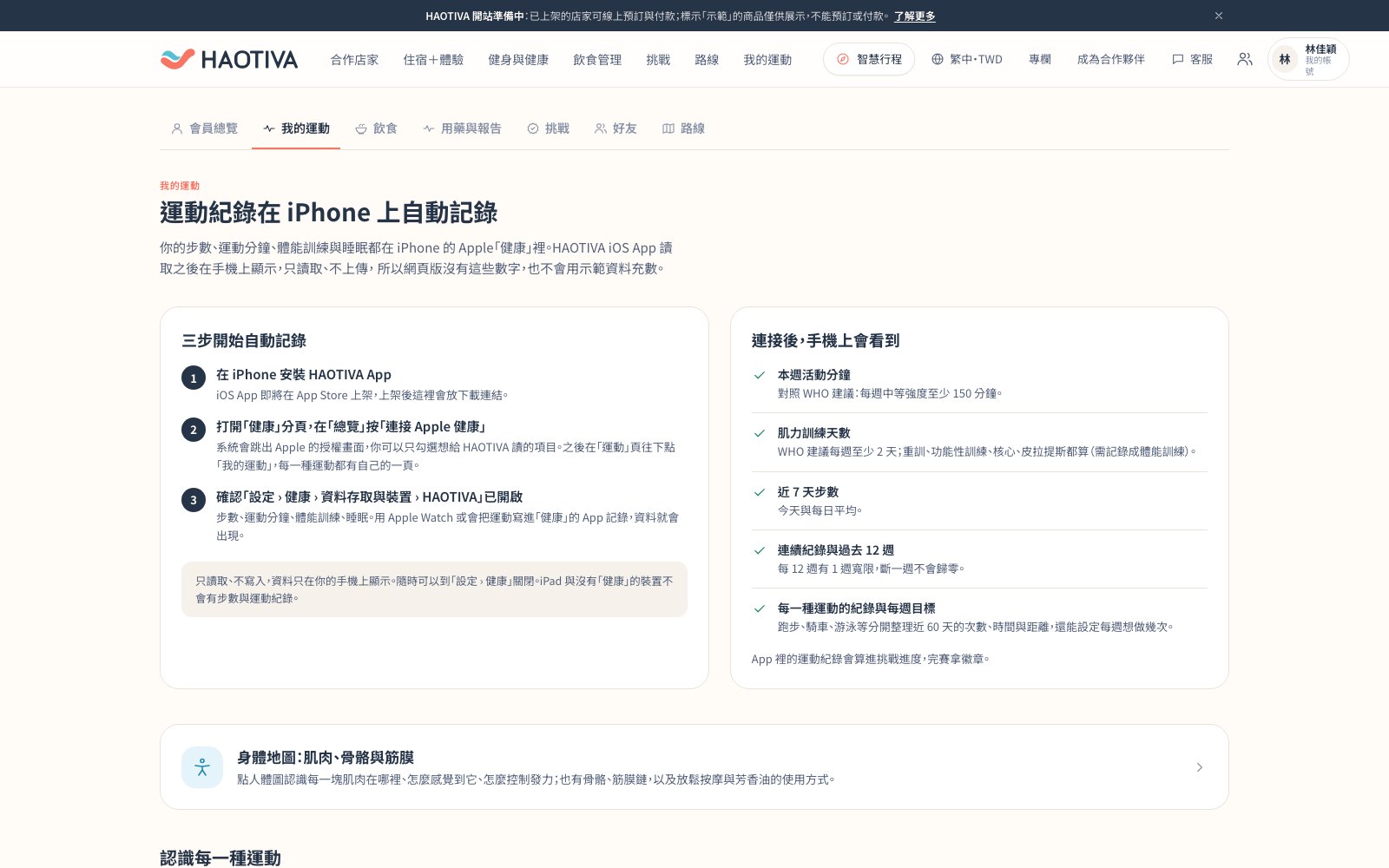Open 飲食管理 navigation item
Screen dimensions: 1389x868
click(x=597, y=59)
